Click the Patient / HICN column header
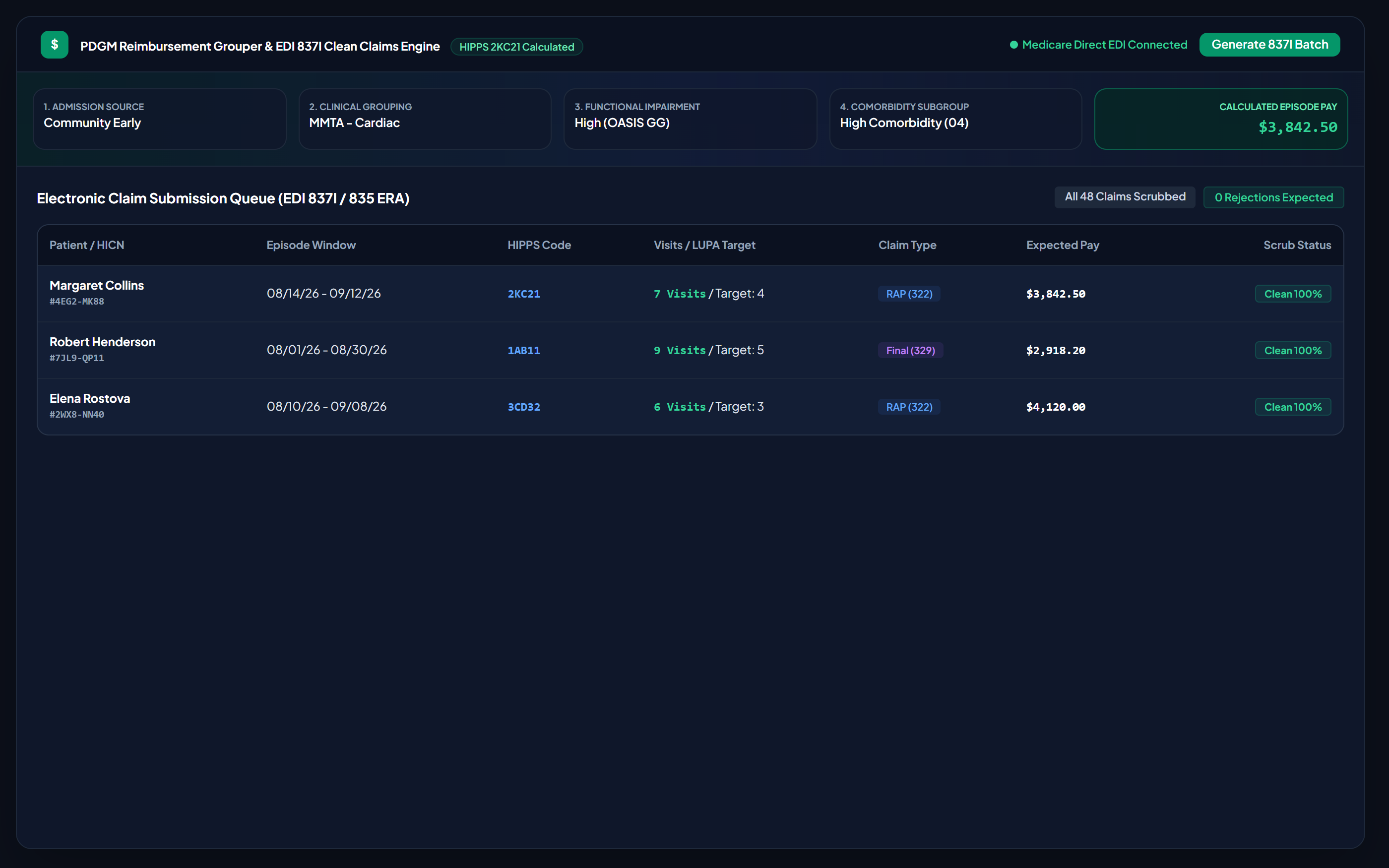The image size is (1389, 868). [87, 245]
